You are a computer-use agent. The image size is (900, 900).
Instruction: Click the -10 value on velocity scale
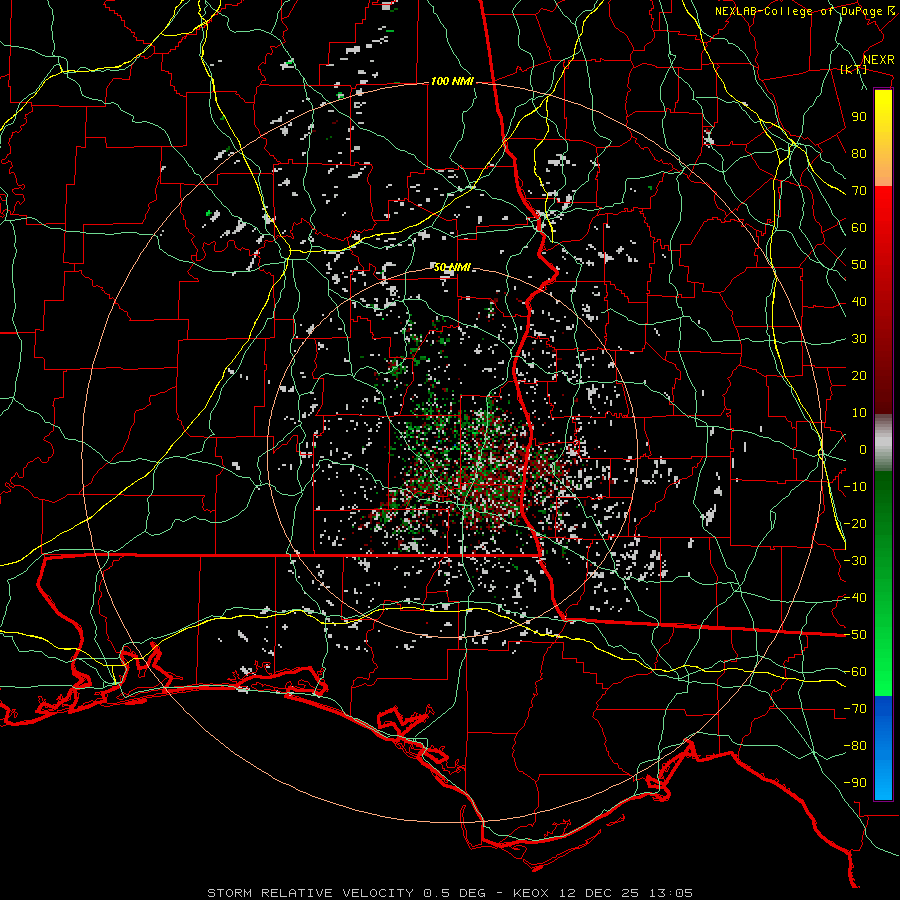coord(855,487)
